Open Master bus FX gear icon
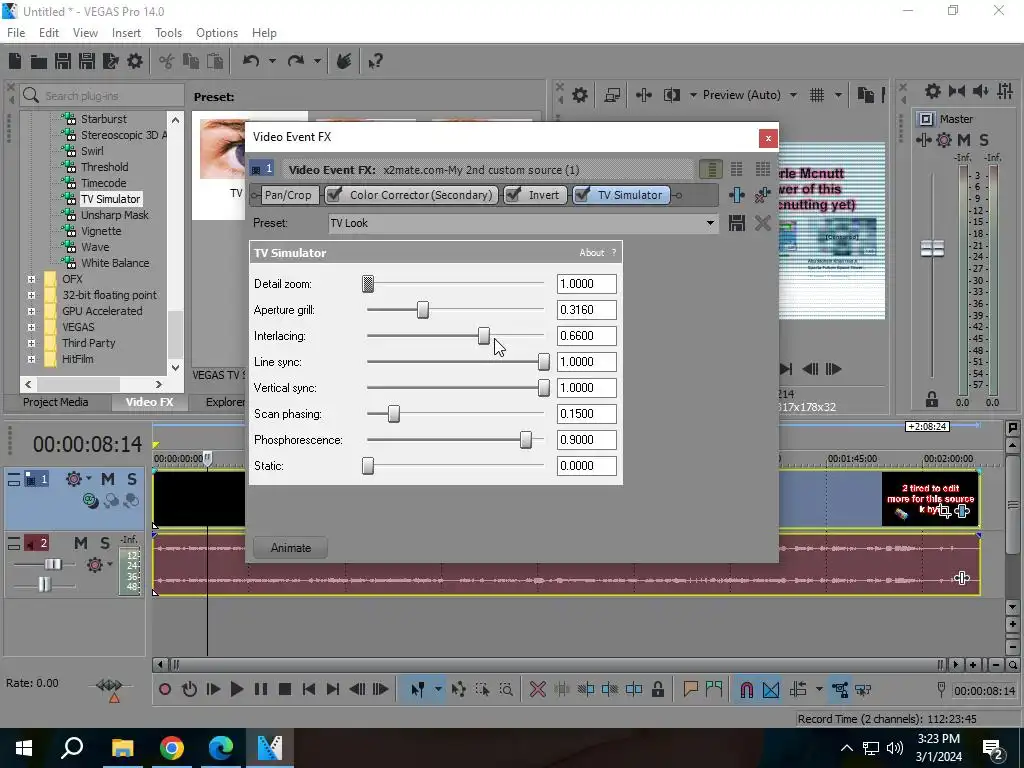 (944, 140)
